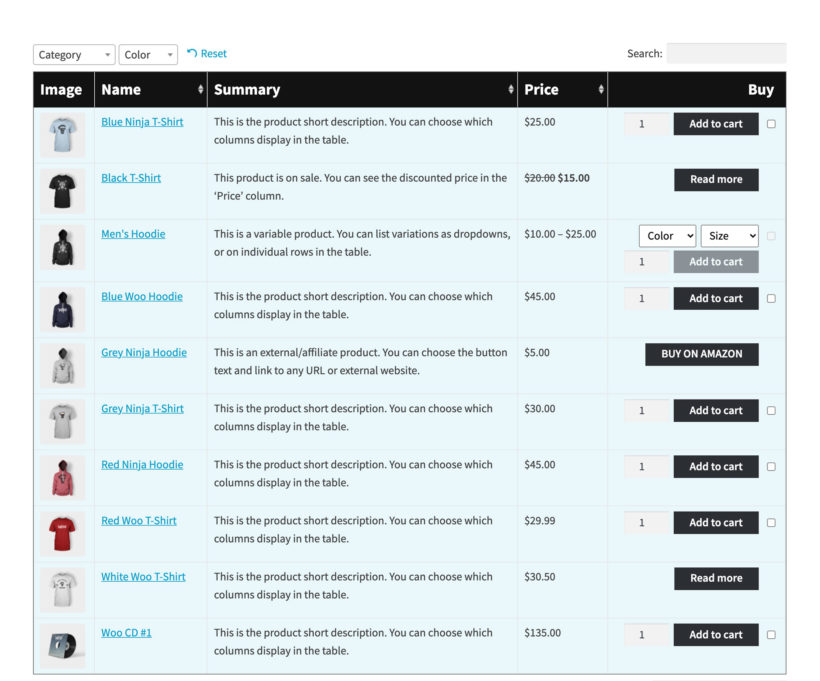Open the Category filter dropdown
Image resolution: width=820 pixels, height=681 pixels.
point(73,54)
